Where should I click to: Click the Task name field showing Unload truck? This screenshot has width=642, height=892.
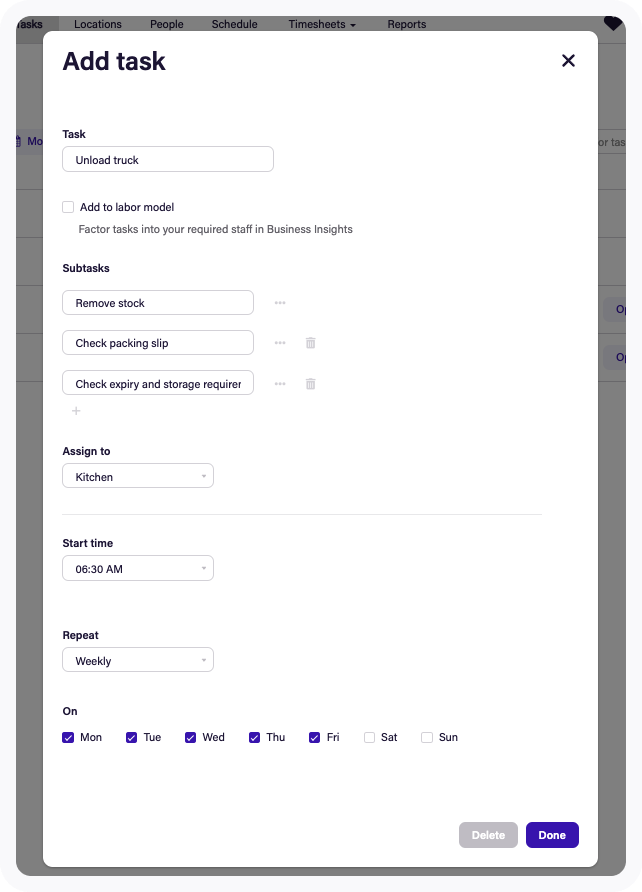pos(167,158)
